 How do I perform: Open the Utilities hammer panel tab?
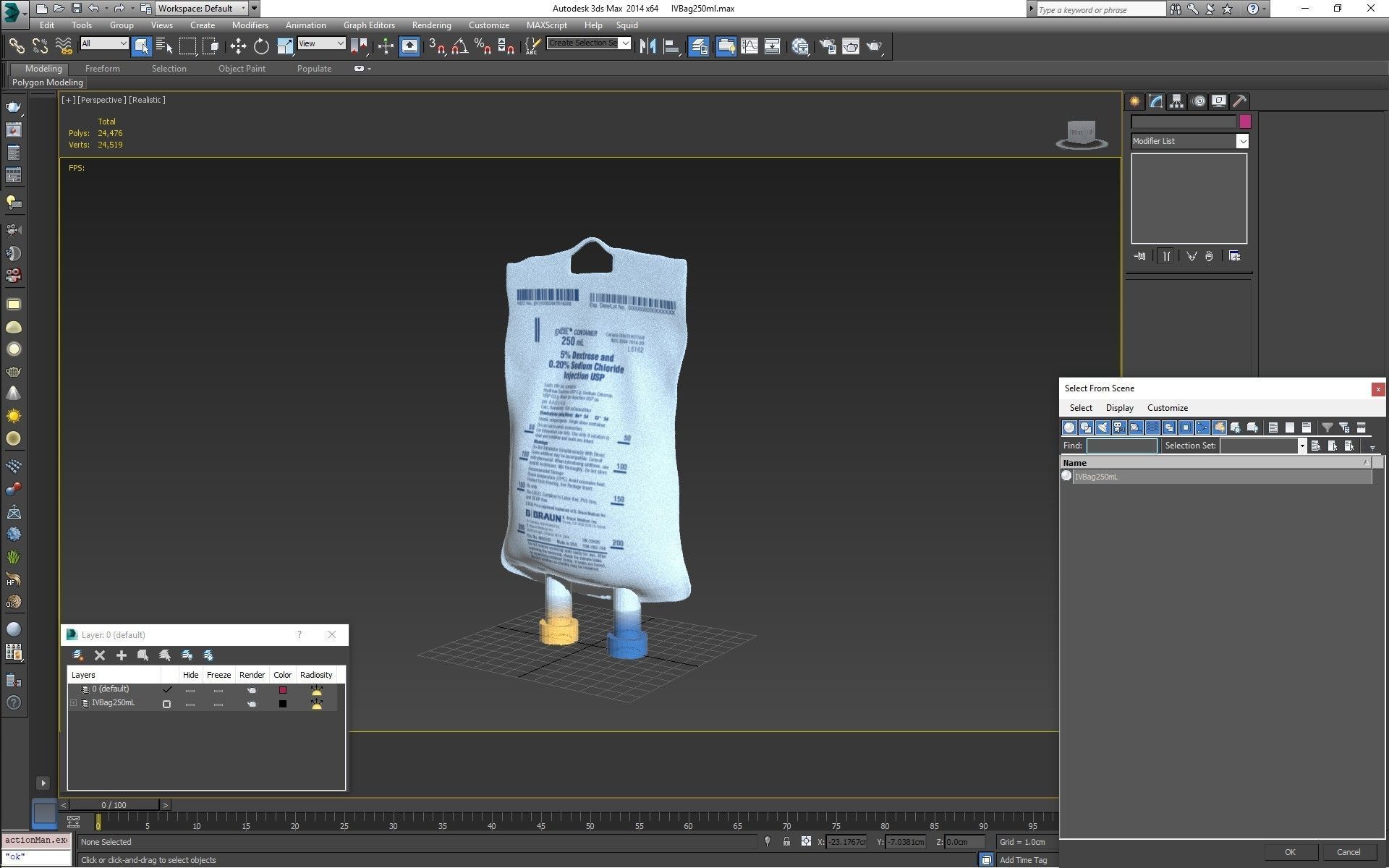(1240, 101)
